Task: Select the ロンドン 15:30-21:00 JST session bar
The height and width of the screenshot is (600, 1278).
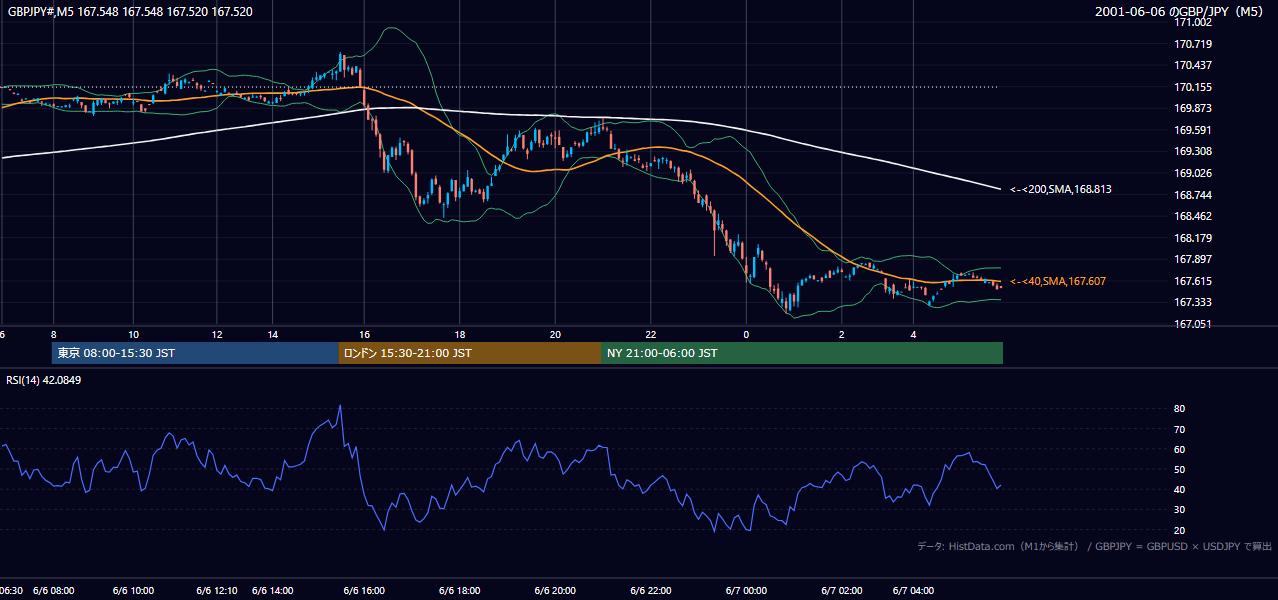Action: point(470,353)
